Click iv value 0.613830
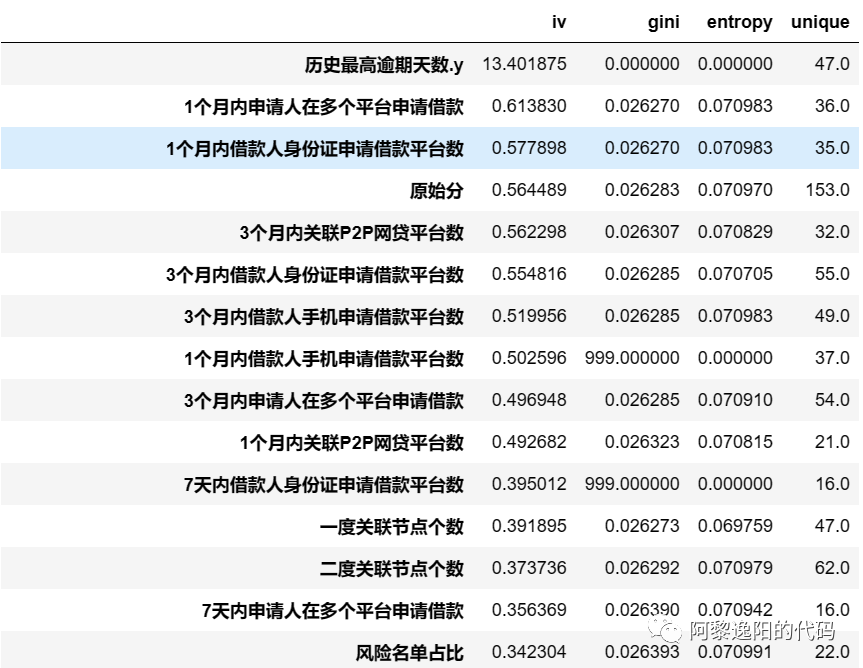This screenshot has height=668, width=863. pos(529,106)
